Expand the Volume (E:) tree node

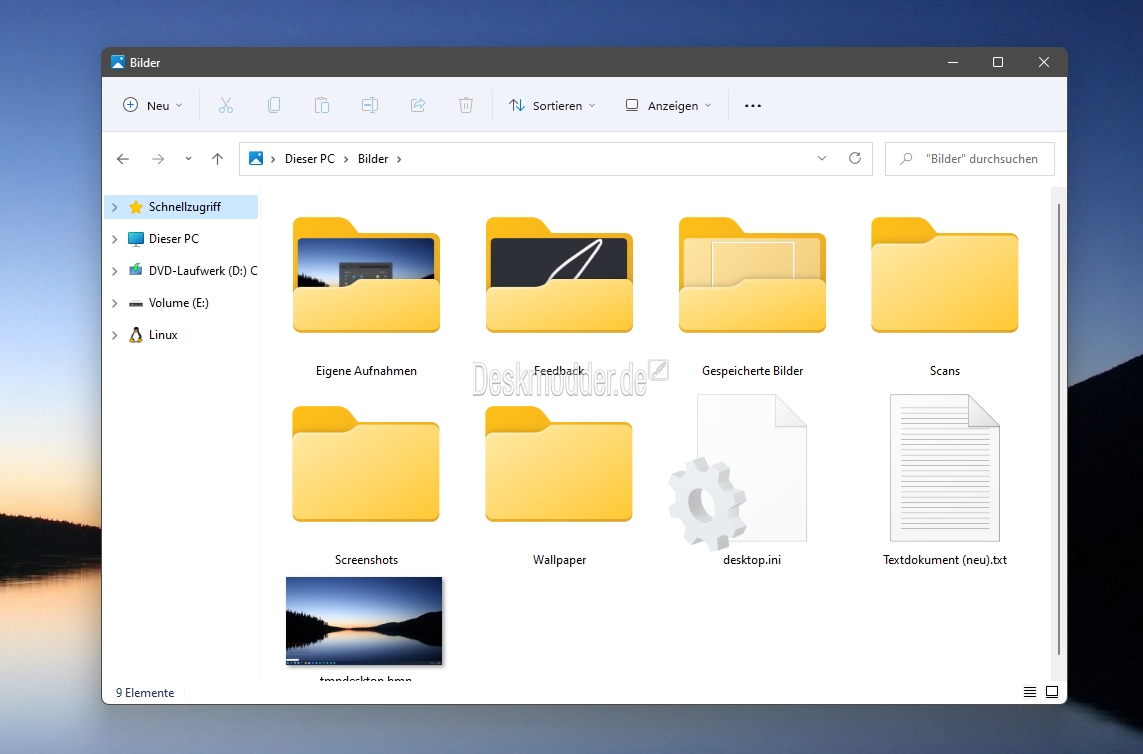pos(114,303)
